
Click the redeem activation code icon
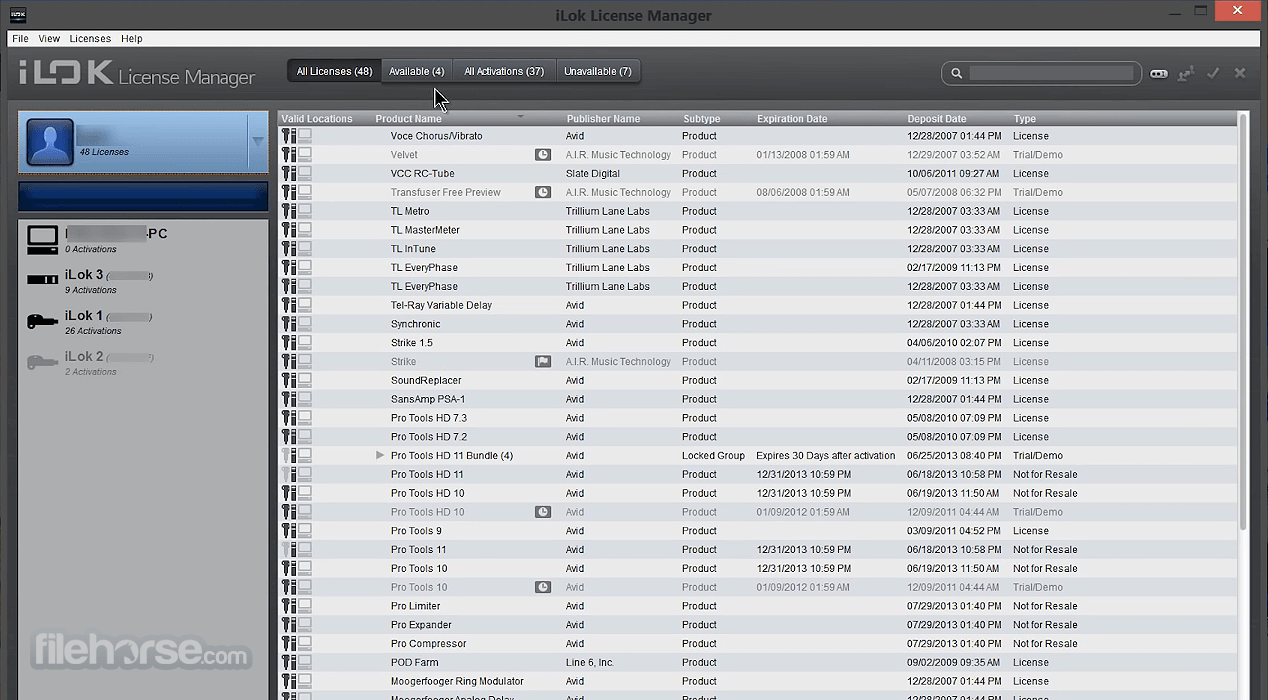click(x=1158, y=73)
